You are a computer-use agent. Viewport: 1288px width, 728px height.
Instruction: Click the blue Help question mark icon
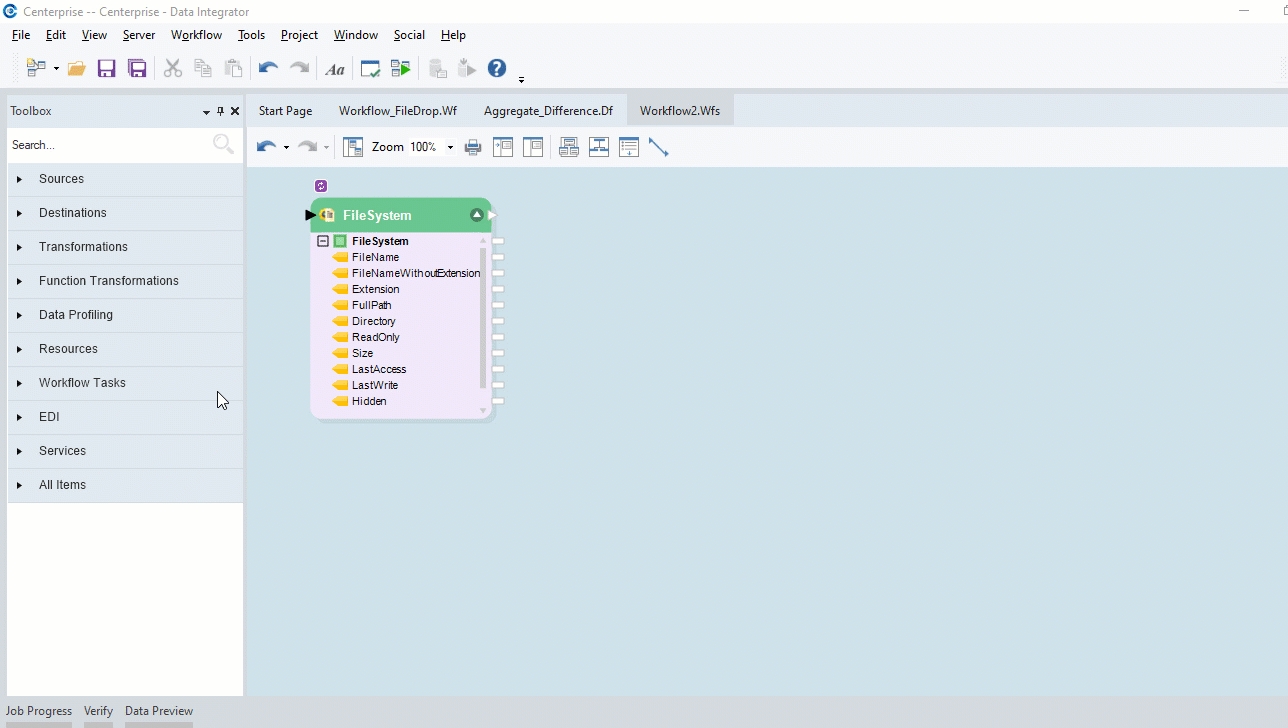[496, 68]
